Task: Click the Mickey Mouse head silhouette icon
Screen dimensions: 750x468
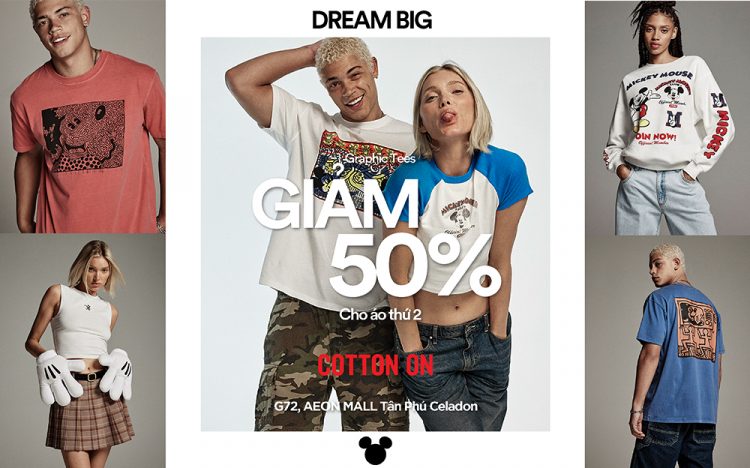Action: click(x=375, y=450)
